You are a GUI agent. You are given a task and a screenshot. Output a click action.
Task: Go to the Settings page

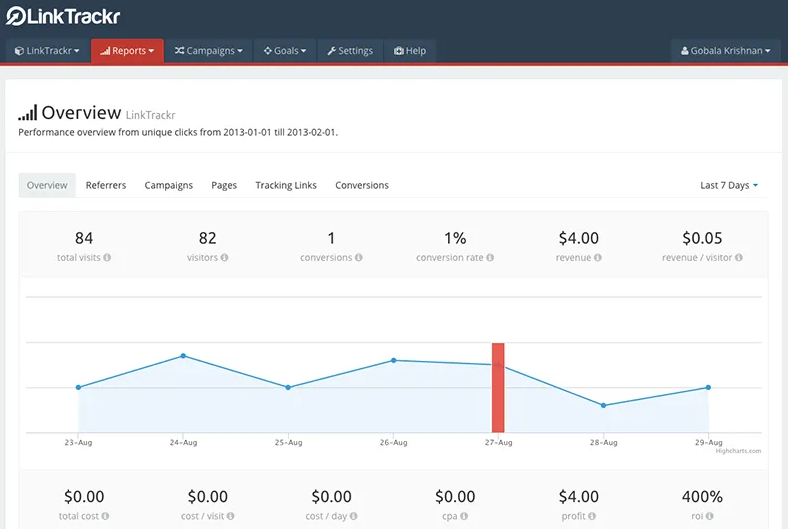click(349, 51)
